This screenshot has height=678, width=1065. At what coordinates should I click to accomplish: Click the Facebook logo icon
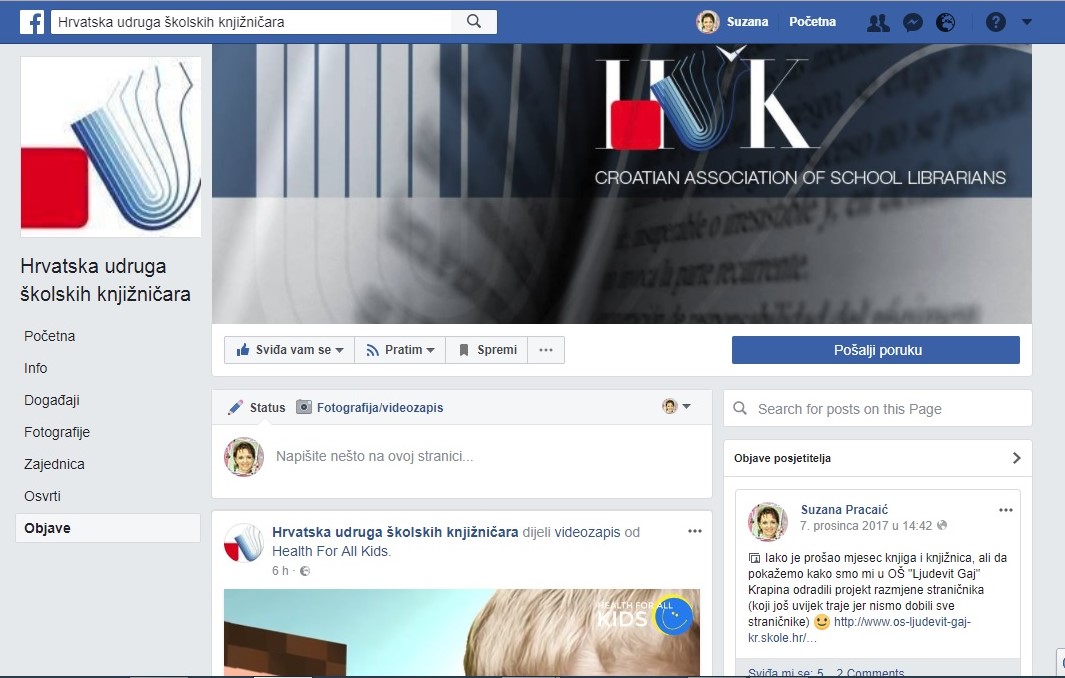point(32,22)
